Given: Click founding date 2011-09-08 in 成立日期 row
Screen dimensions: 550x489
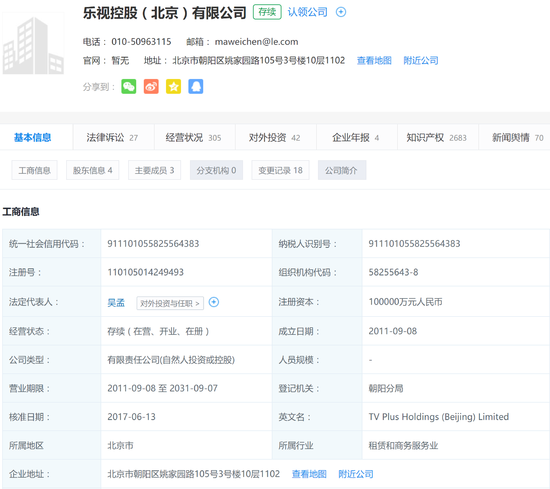Looking at the screenshot, I should point(393,331).
